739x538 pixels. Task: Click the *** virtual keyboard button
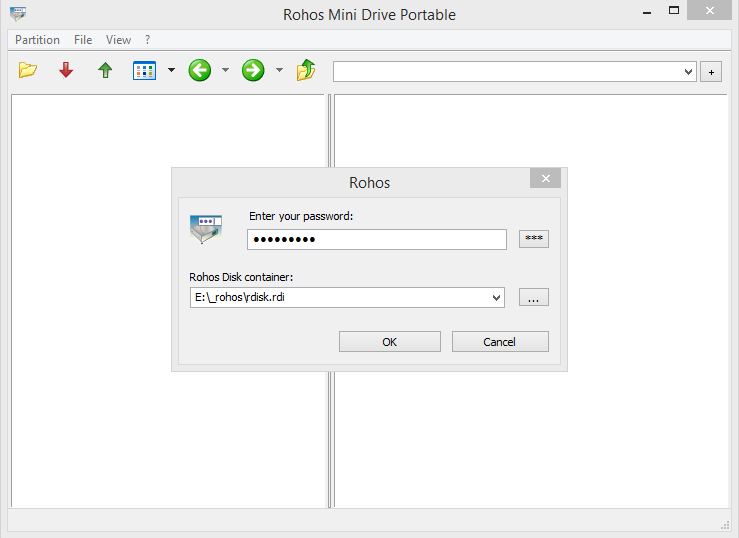coord(534,238)
